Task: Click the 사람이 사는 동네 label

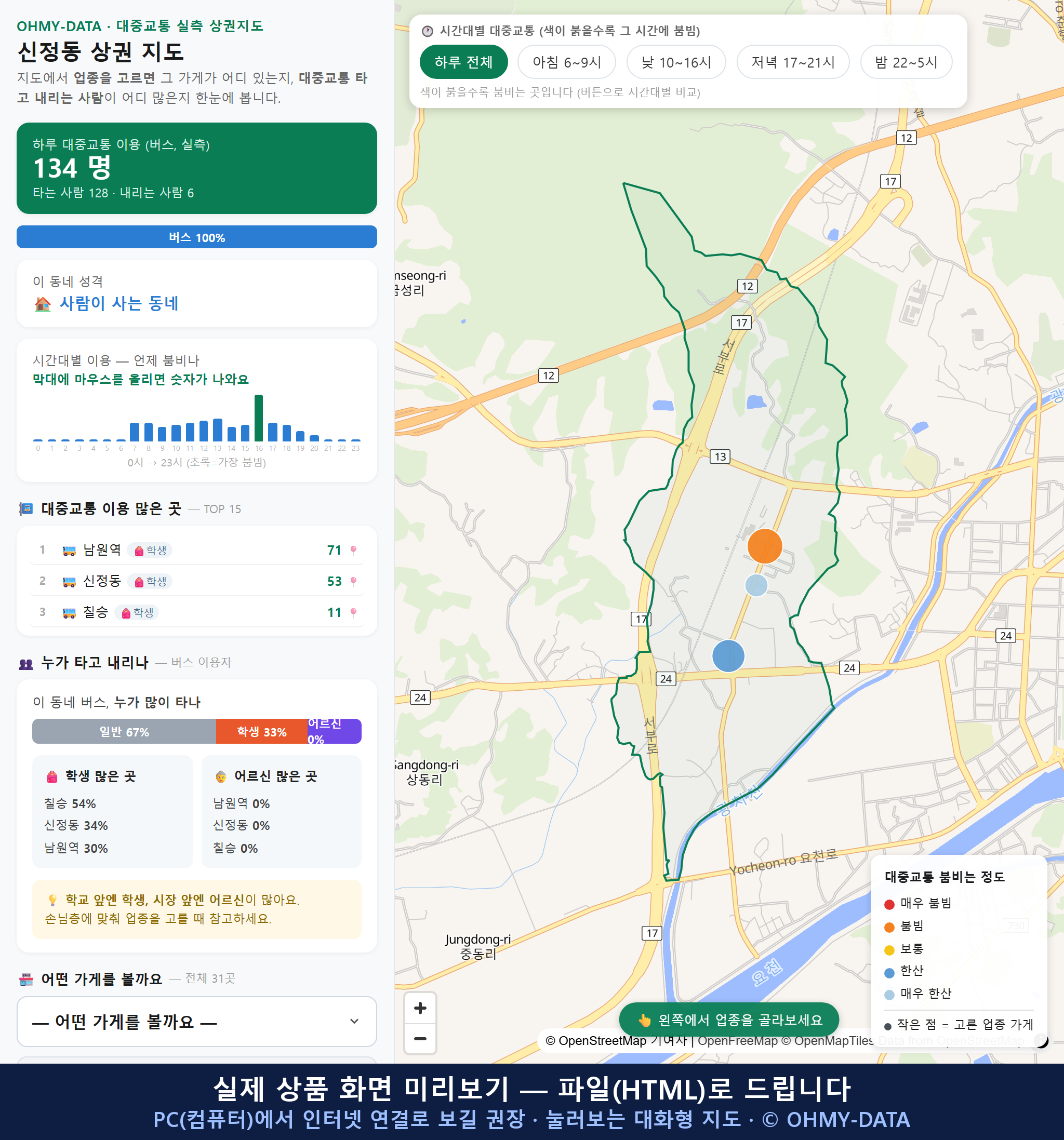Action: point(119,303)
